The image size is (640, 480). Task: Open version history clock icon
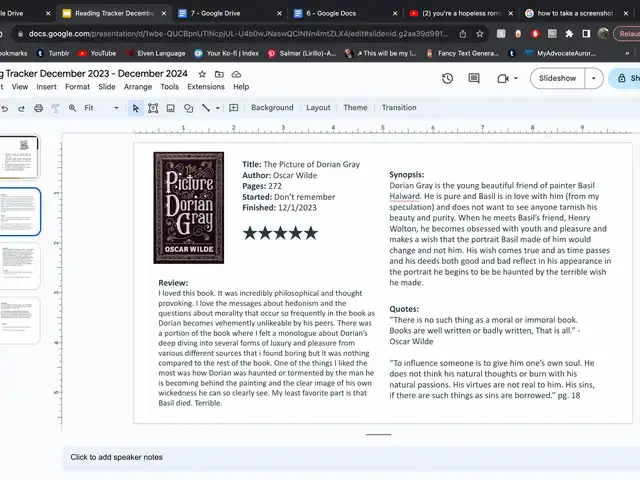pyautogui.click(x=447, y=78)
